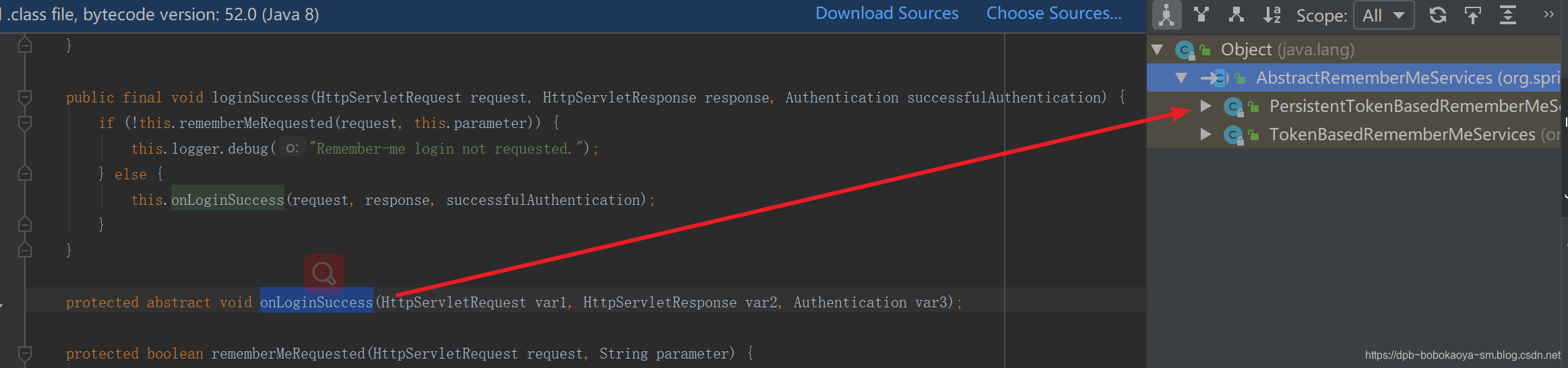Viewport: 1568px width, 368px height.
Task: Select AbstractRememberMeServices row in hierarchy
Action: point(1354,78)
